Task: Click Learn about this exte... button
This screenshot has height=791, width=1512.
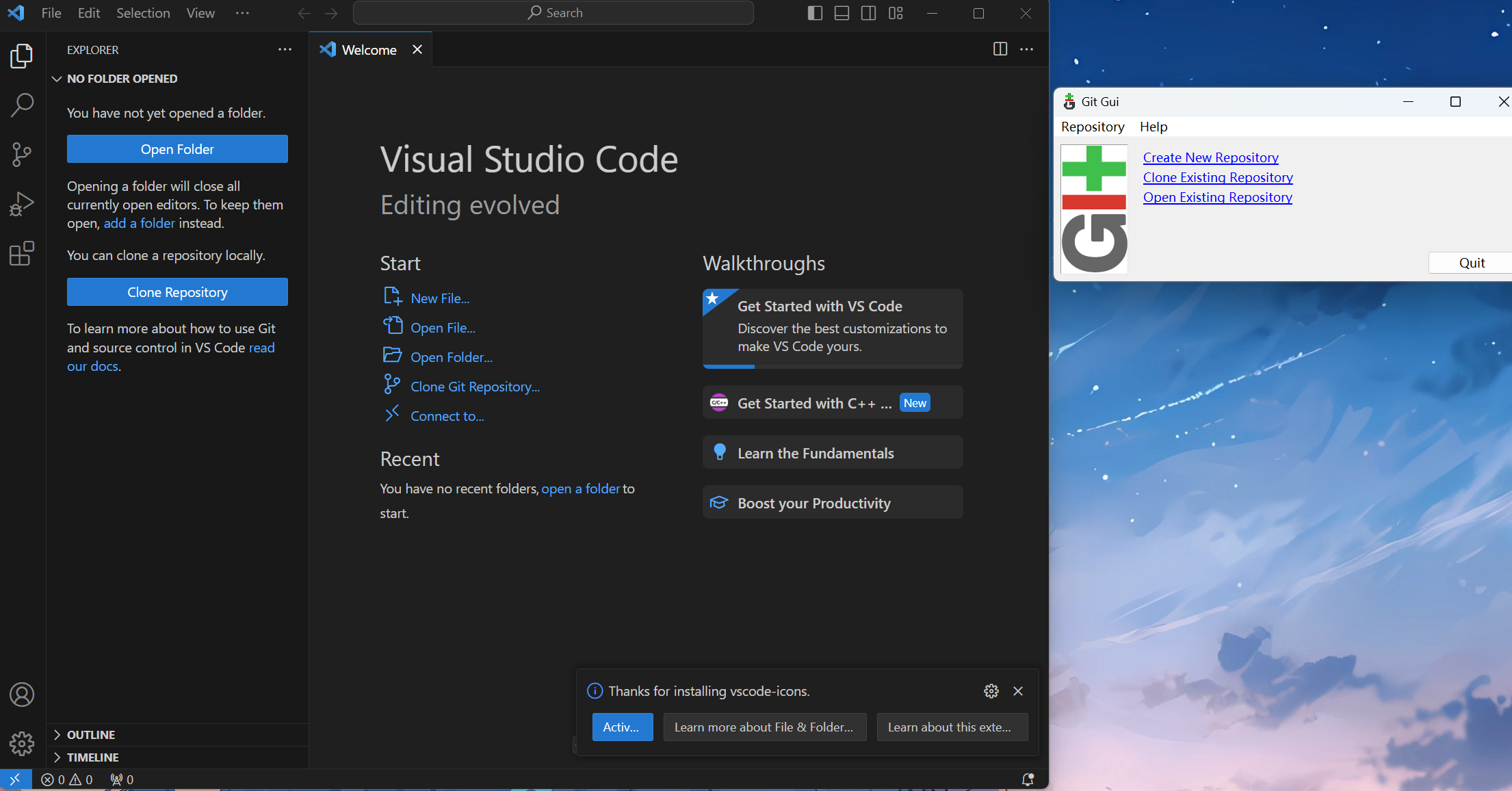Action: pyautogui.click(x=952, y=727)
